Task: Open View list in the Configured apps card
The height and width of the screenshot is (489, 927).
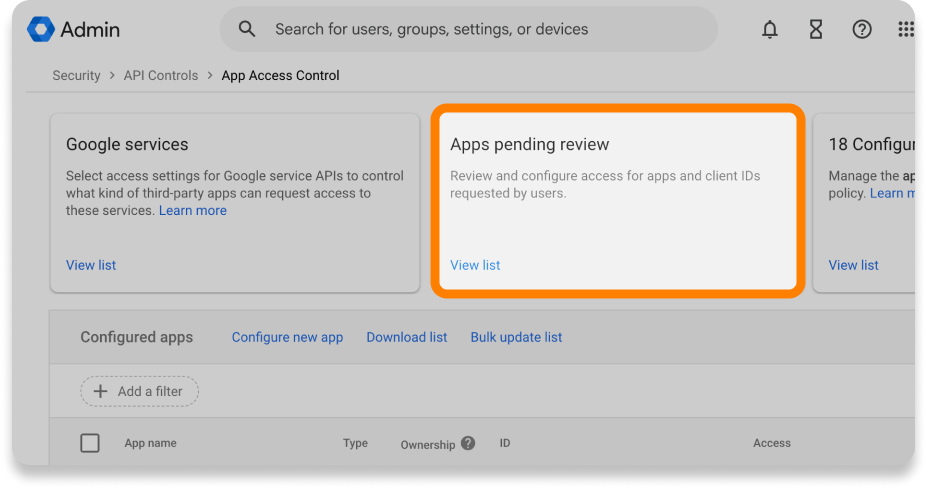Action: [853, 265]
